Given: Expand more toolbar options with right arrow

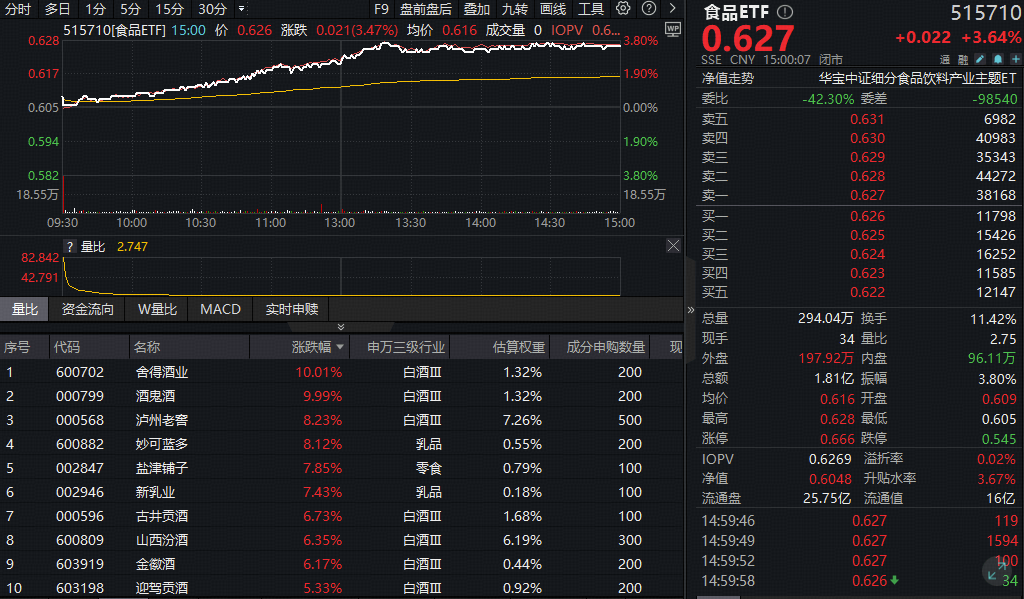Looking at the screenshot, I should 672,9.
